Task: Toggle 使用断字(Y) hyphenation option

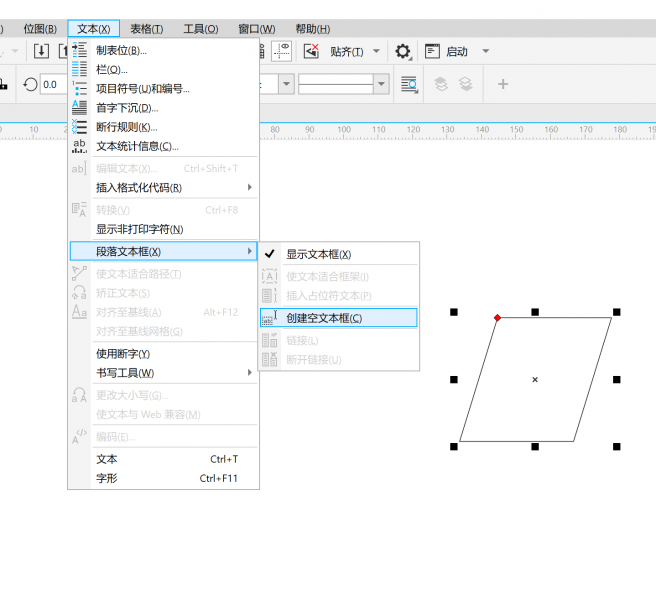Action: [164, 354]
